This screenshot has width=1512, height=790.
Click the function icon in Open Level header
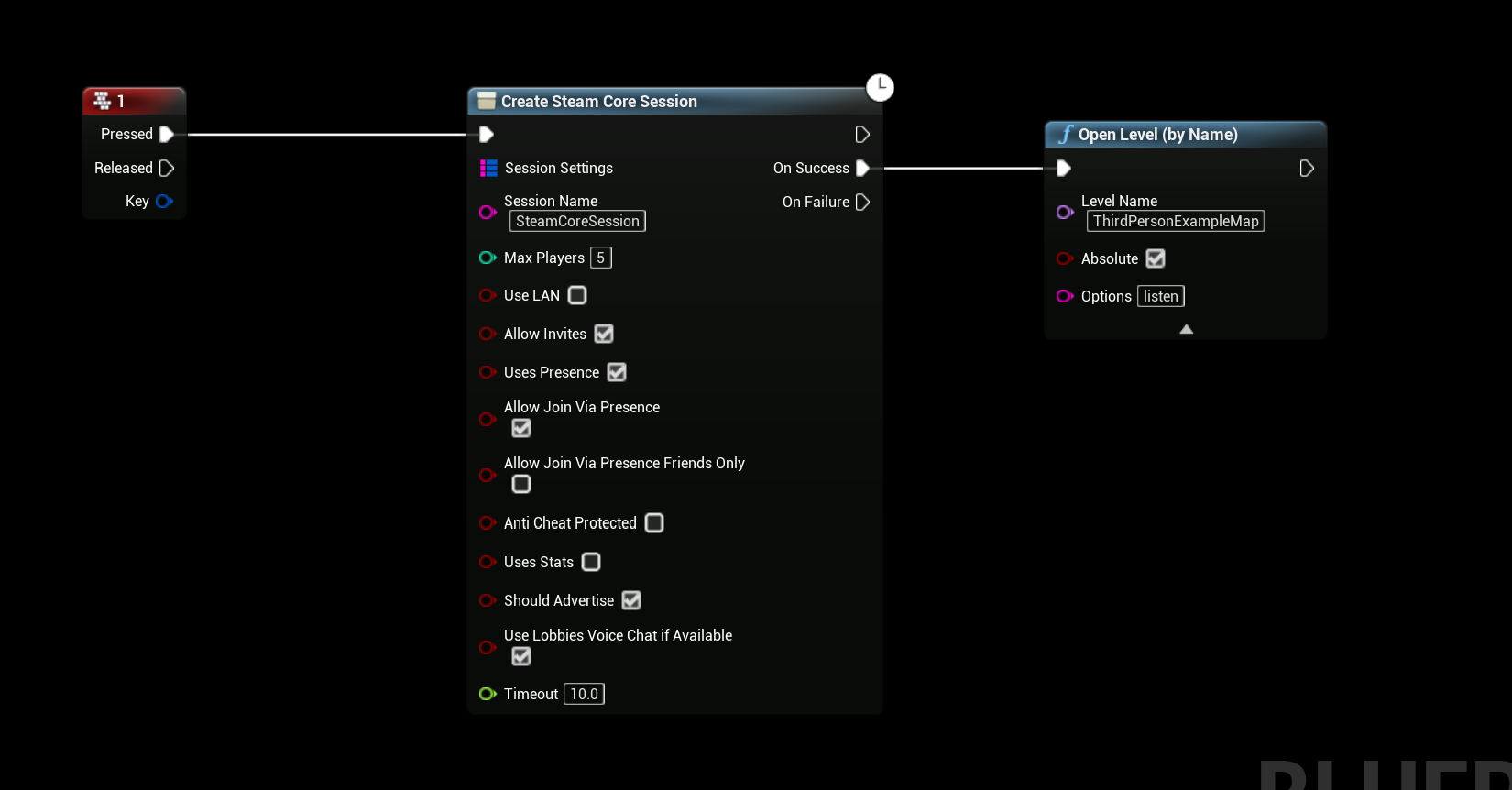[x=1066, y=135]
